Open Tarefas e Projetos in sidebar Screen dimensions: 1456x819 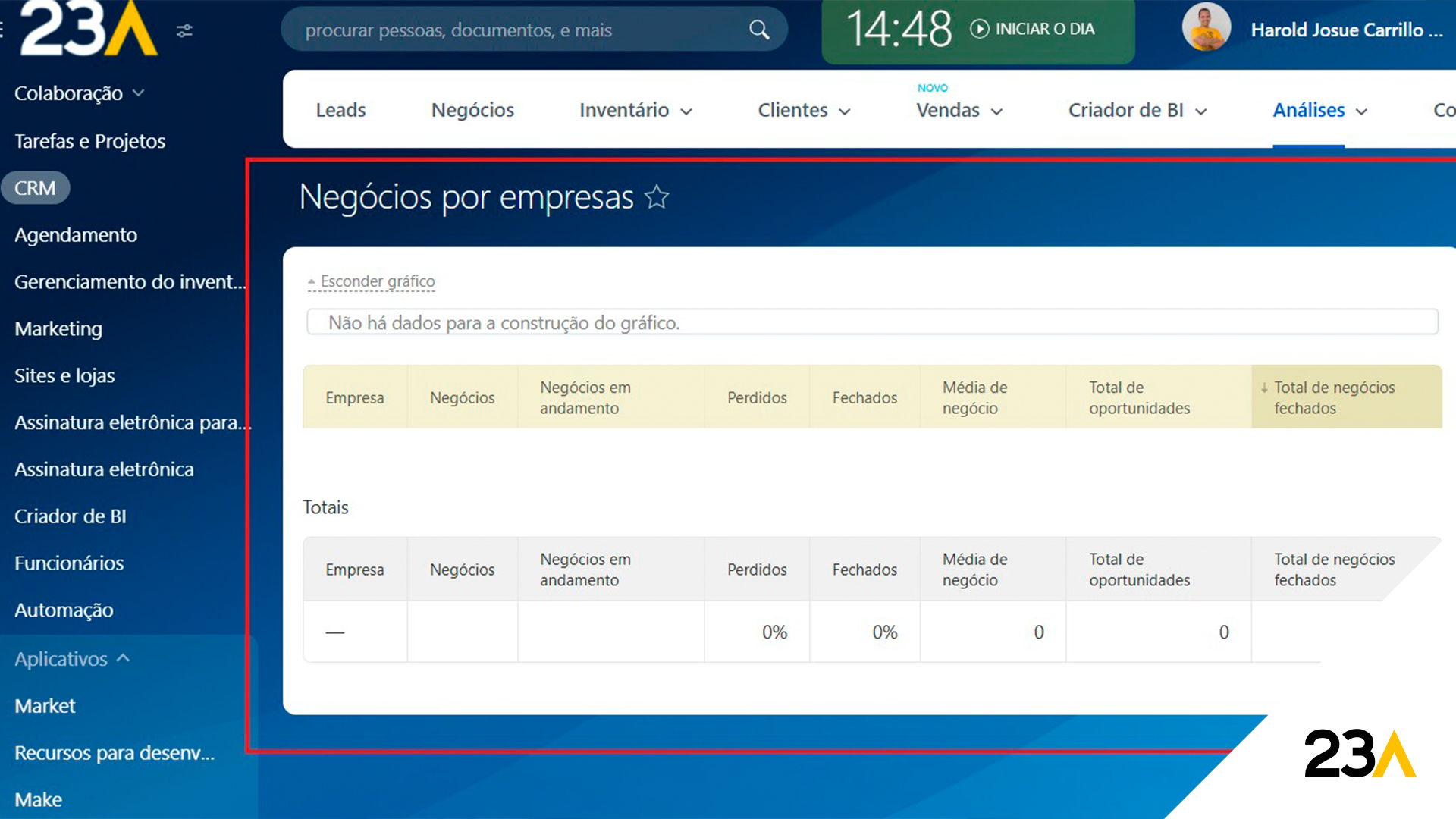click(89, 141)
